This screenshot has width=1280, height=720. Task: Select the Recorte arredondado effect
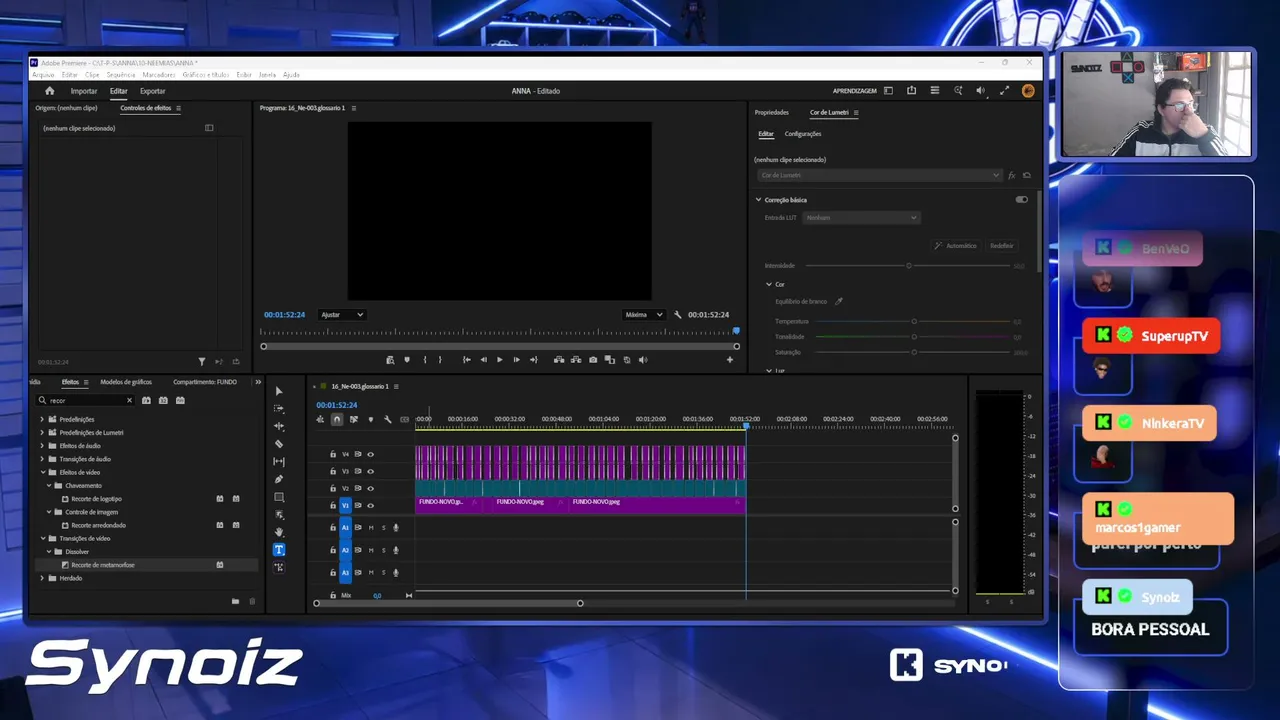(x=98, y=525)
